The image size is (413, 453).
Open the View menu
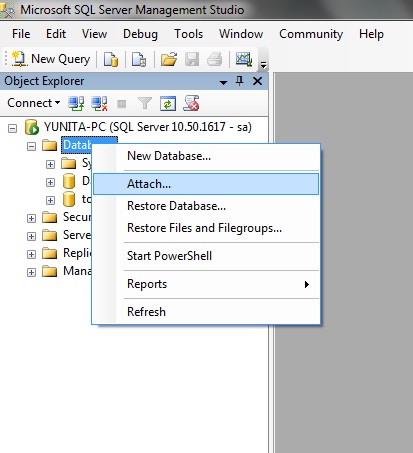click(94, 34)
